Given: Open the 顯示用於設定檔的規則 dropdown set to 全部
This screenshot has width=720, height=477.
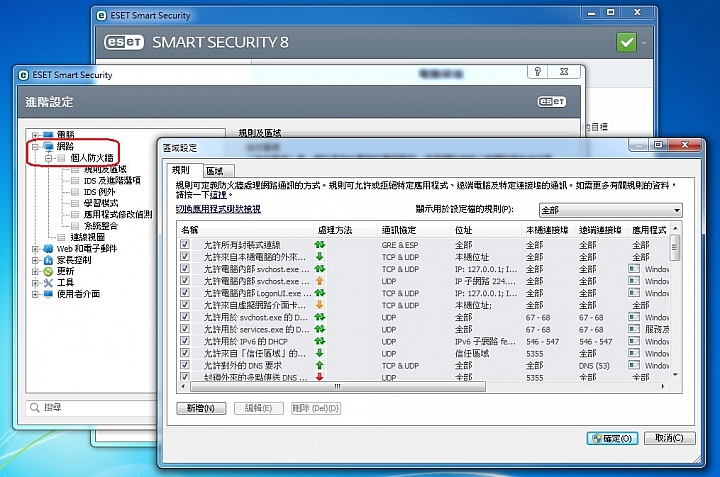Looking at the screenshot, I should [x=610, y=210].
